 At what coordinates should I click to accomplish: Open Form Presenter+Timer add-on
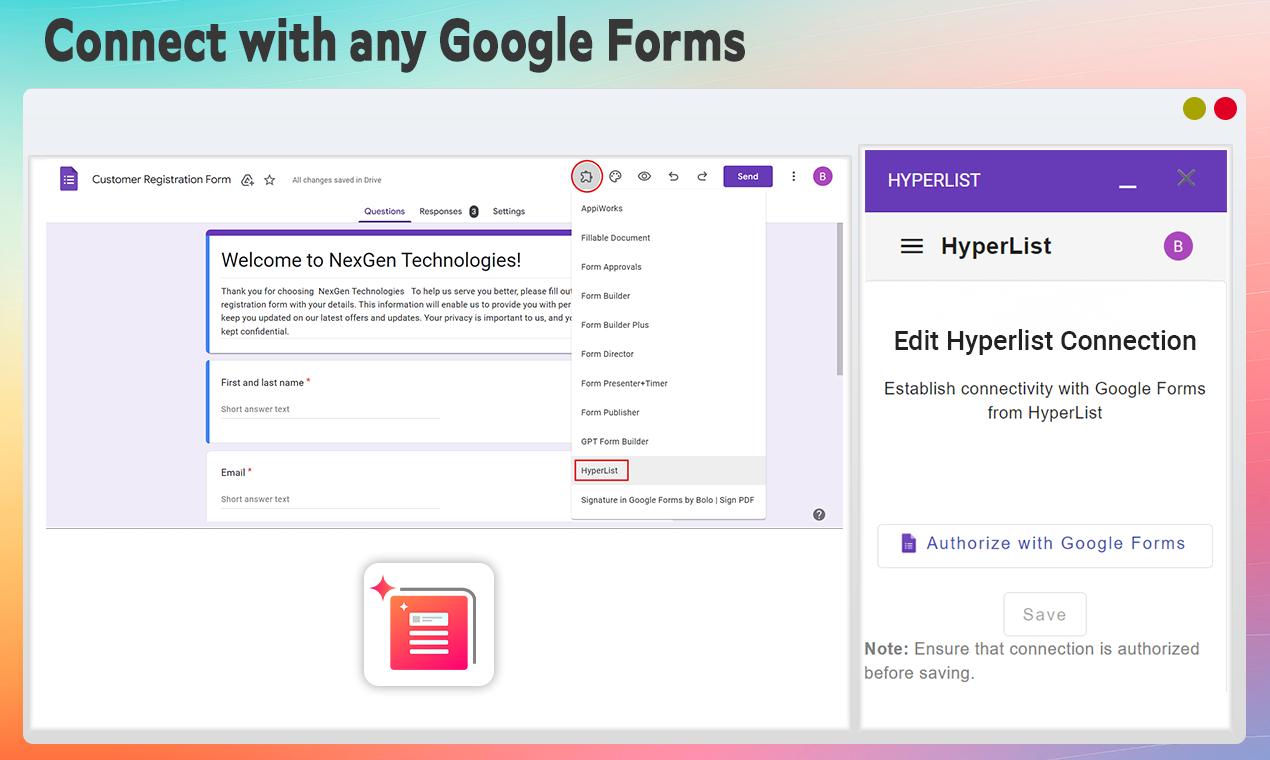pyautogui.click(x=668, y=383)
